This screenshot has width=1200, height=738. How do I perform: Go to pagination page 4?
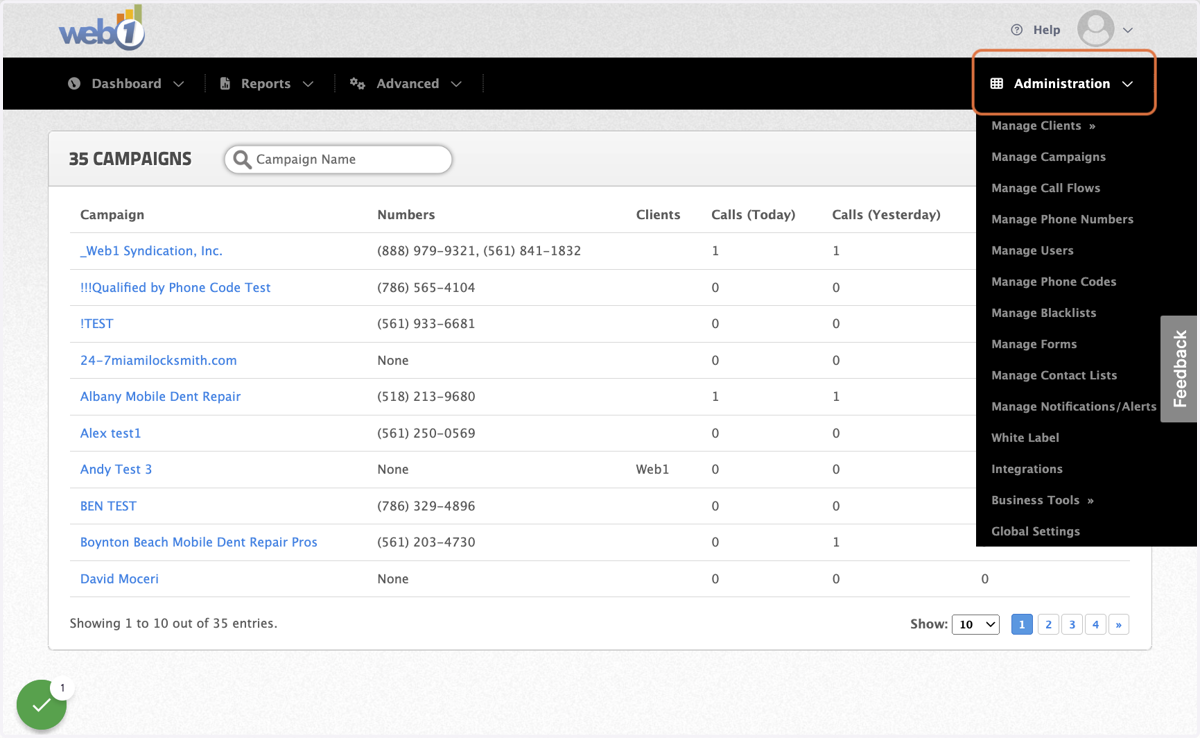click(x=1096, y=624)
